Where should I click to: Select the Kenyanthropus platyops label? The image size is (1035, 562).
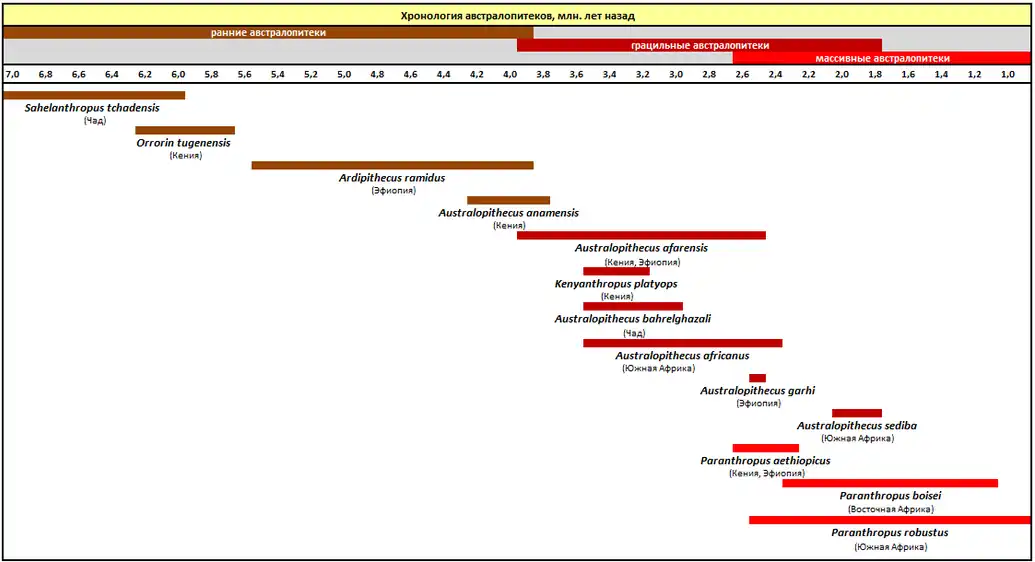[x=616, y=284]
